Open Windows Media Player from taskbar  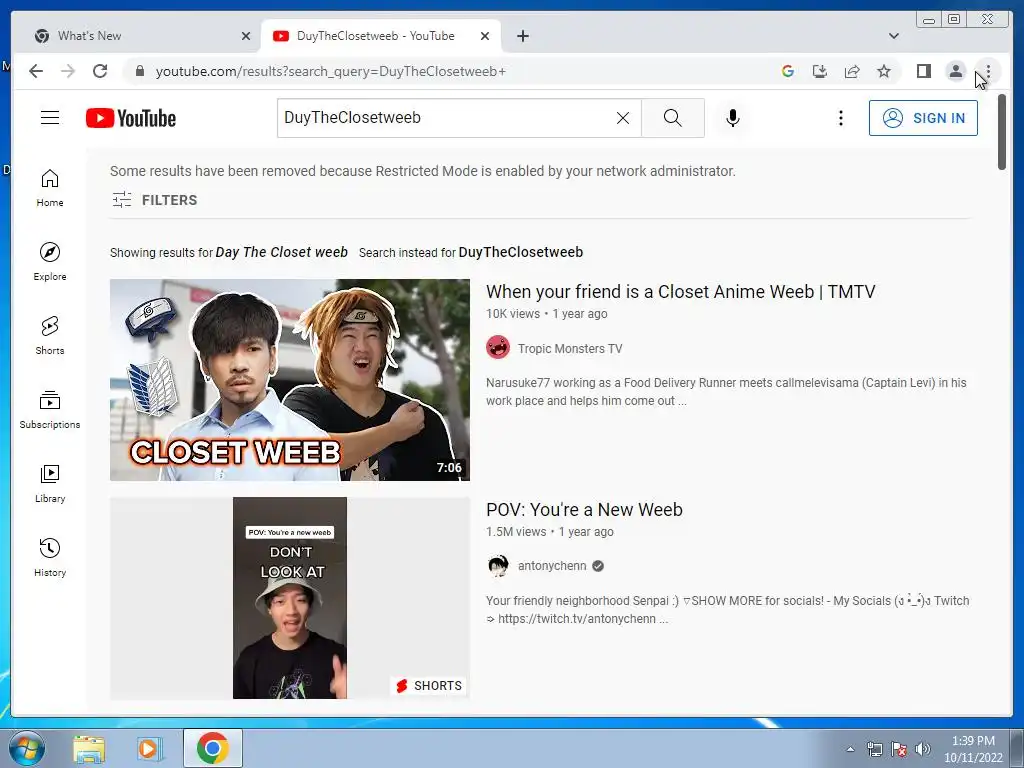pyautogui.click(x=149, y=748)
